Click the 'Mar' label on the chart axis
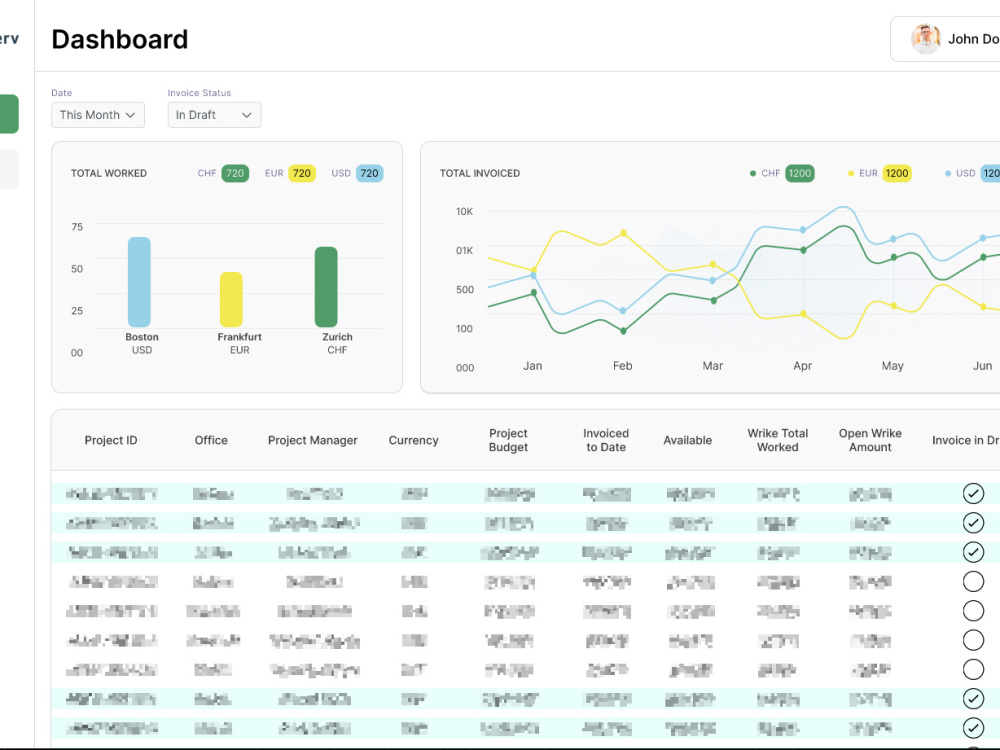Screen dimensions: 1000x750 click(x=712, y=366)
